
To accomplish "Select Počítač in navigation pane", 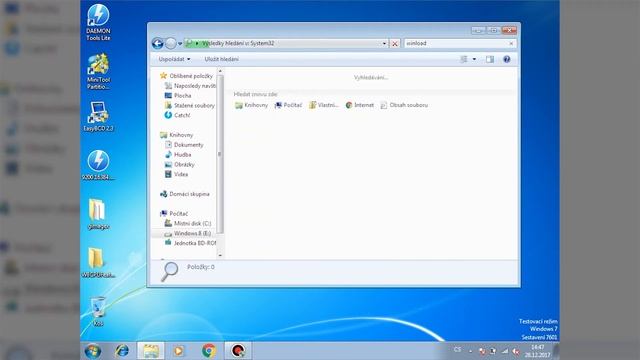I will (x=174, y=213).
